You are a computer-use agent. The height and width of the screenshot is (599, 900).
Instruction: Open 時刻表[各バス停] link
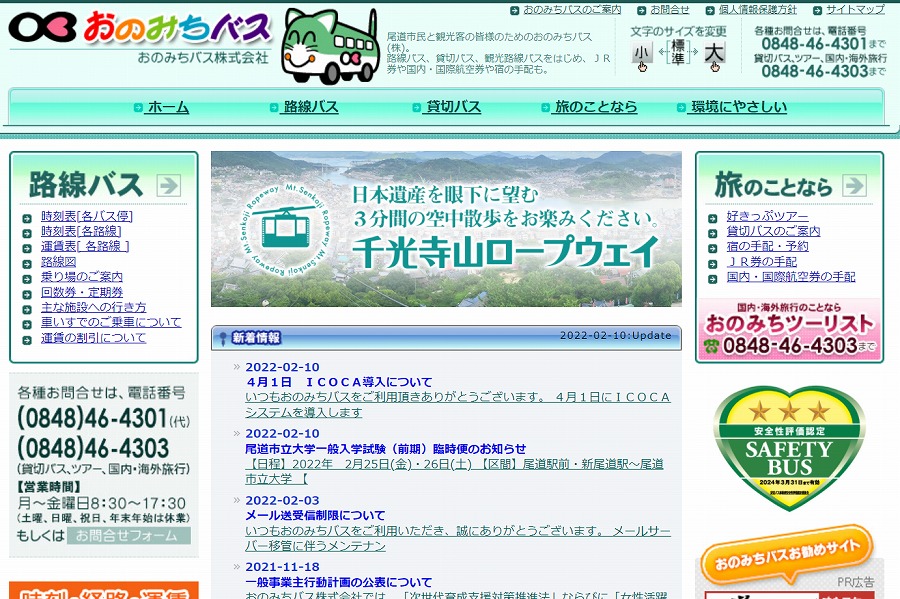coord(87,216)
